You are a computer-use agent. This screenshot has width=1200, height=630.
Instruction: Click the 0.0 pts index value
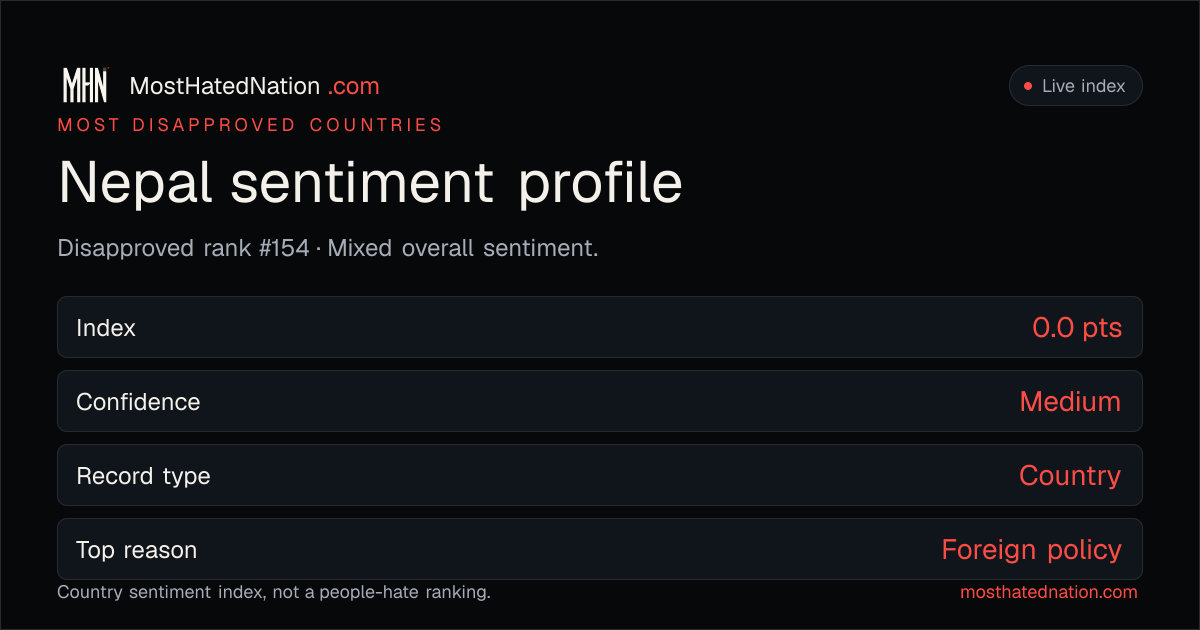pos(1077,327)
